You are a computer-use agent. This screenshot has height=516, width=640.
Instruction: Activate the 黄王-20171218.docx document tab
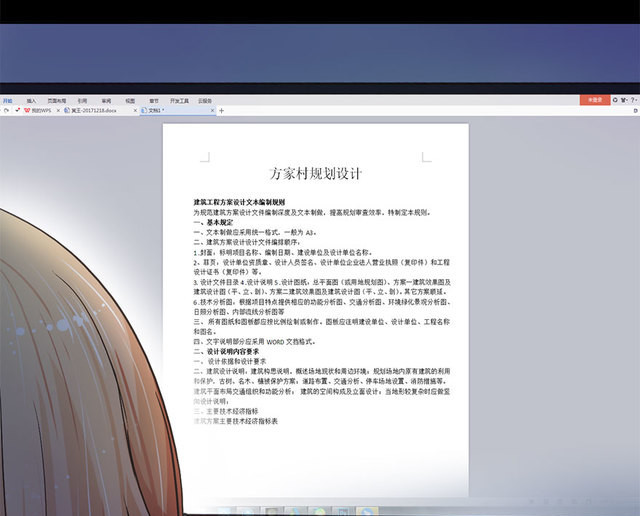tap(90, 110)
